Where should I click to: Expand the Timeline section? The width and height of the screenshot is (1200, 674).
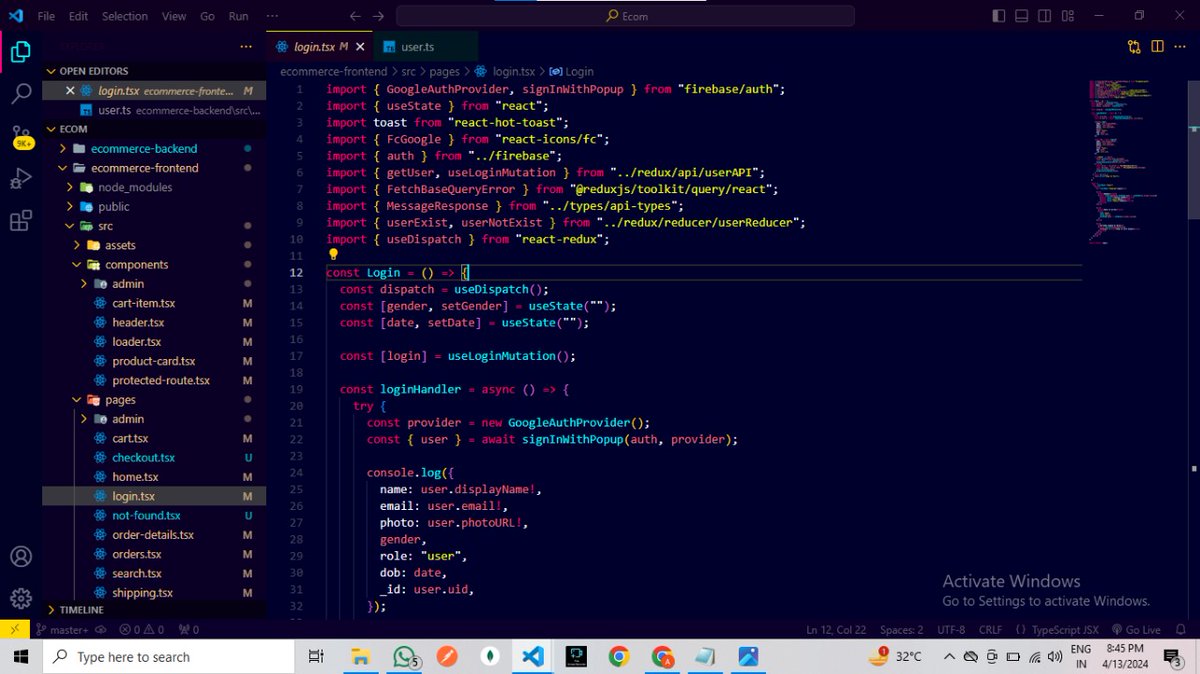pos(81,610)
